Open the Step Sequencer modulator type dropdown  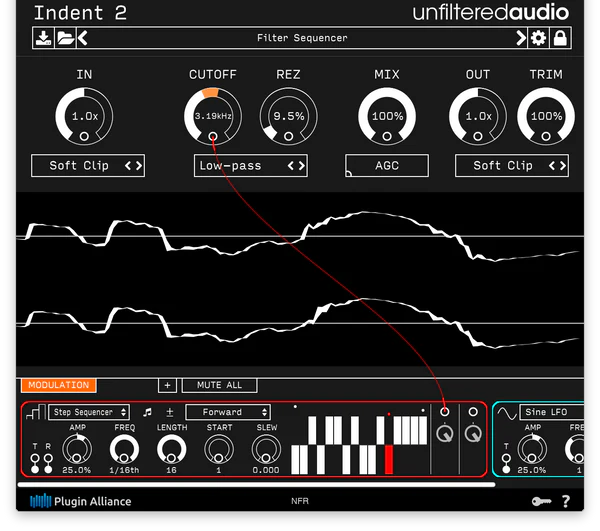(x=89, y=412)
